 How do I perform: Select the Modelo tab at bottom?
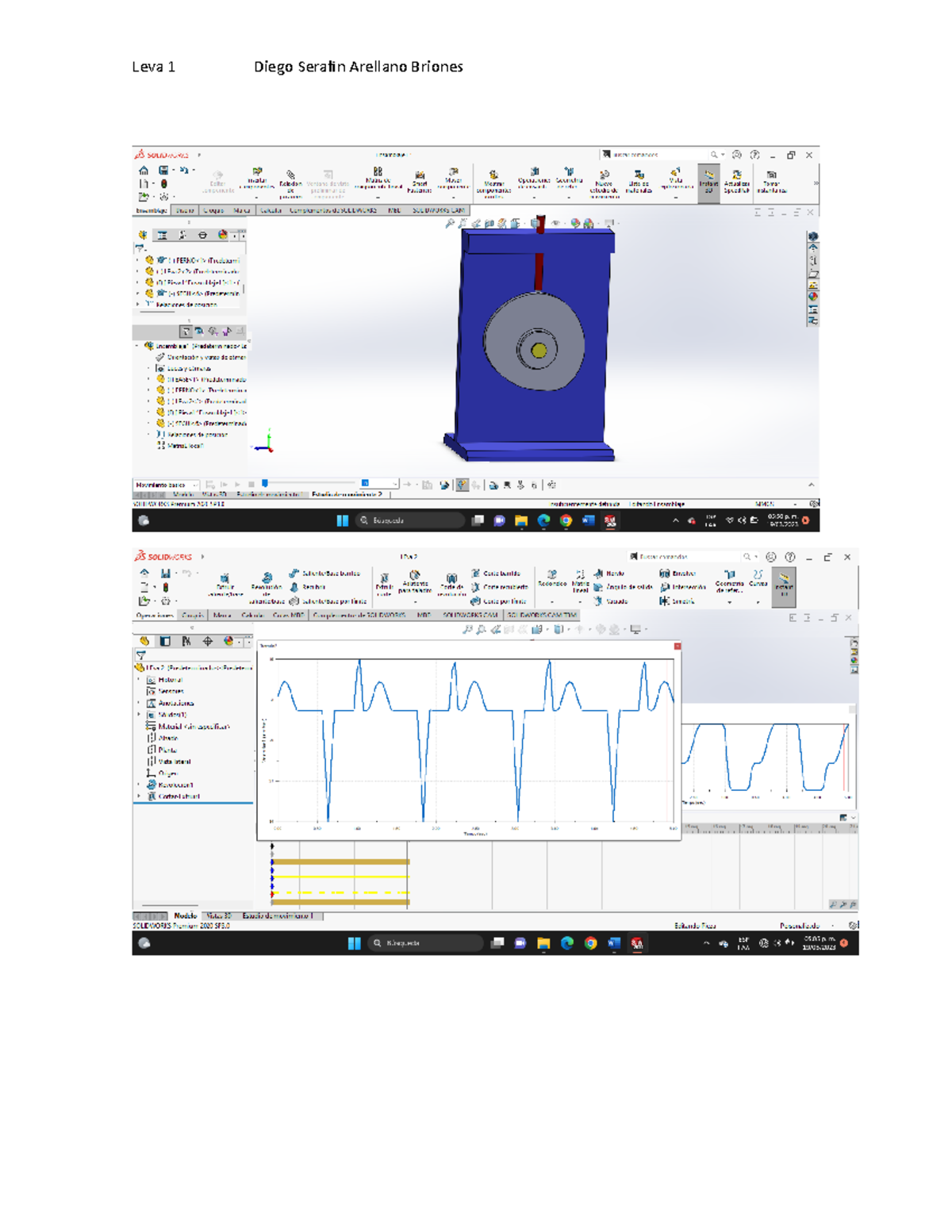(x=185, y=915)
